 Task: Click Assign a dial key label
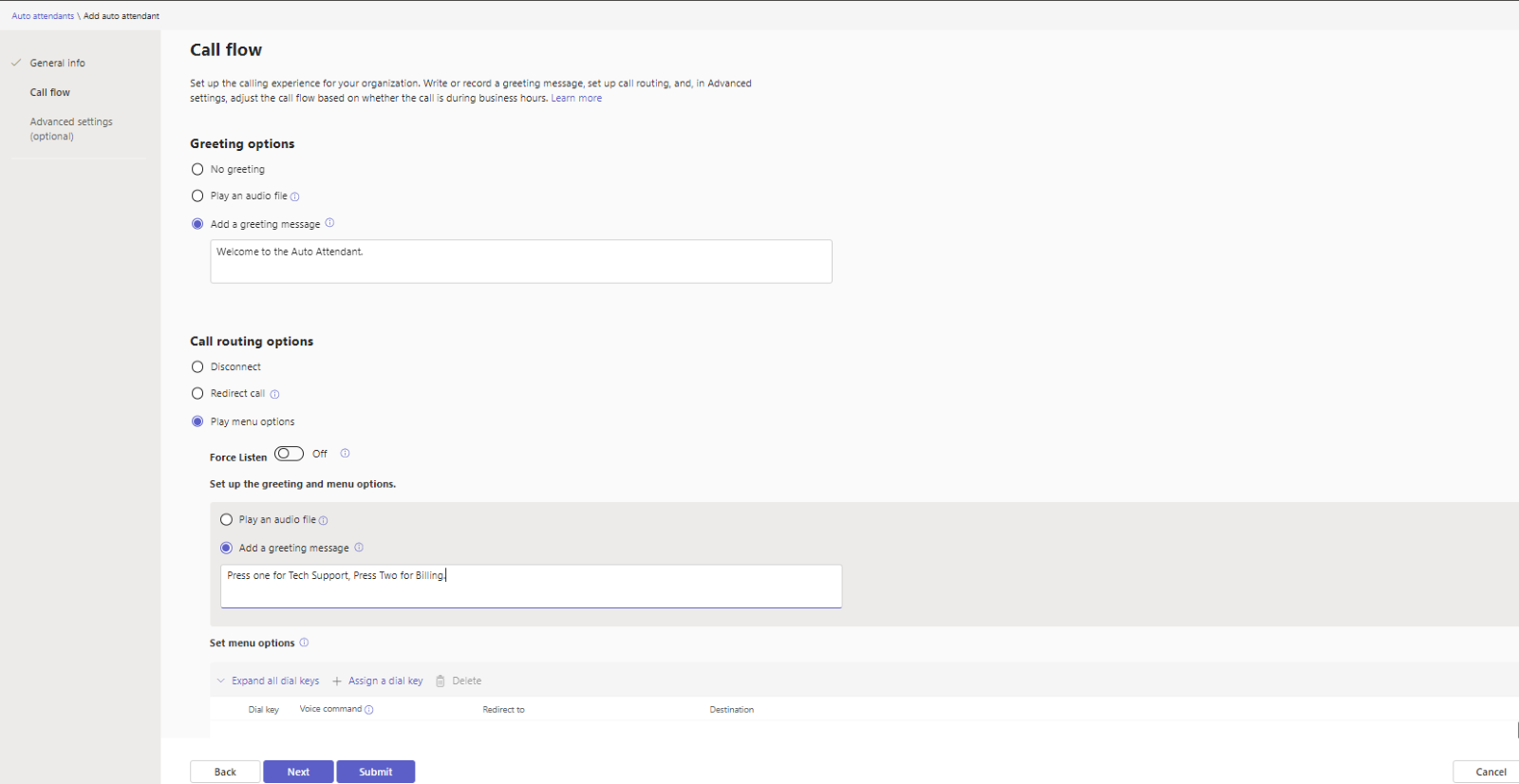385,681
